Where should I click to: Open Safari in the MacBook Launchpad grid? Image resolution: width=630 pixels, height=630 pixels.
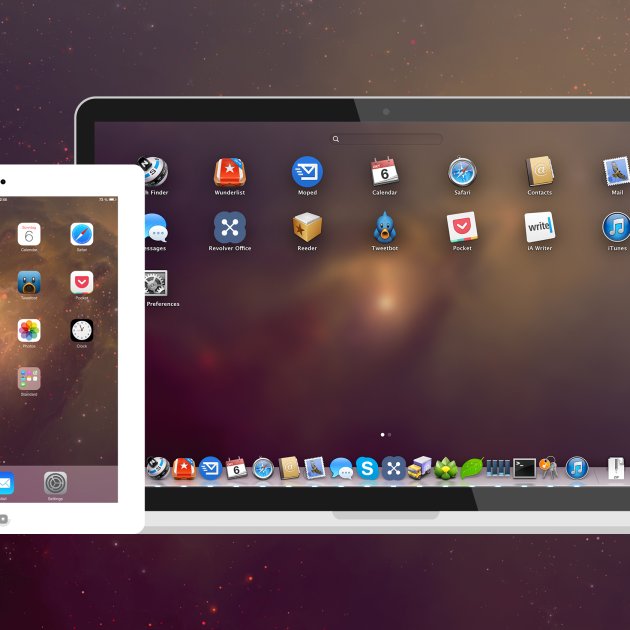pyautogui.click(x=462, y=172)
